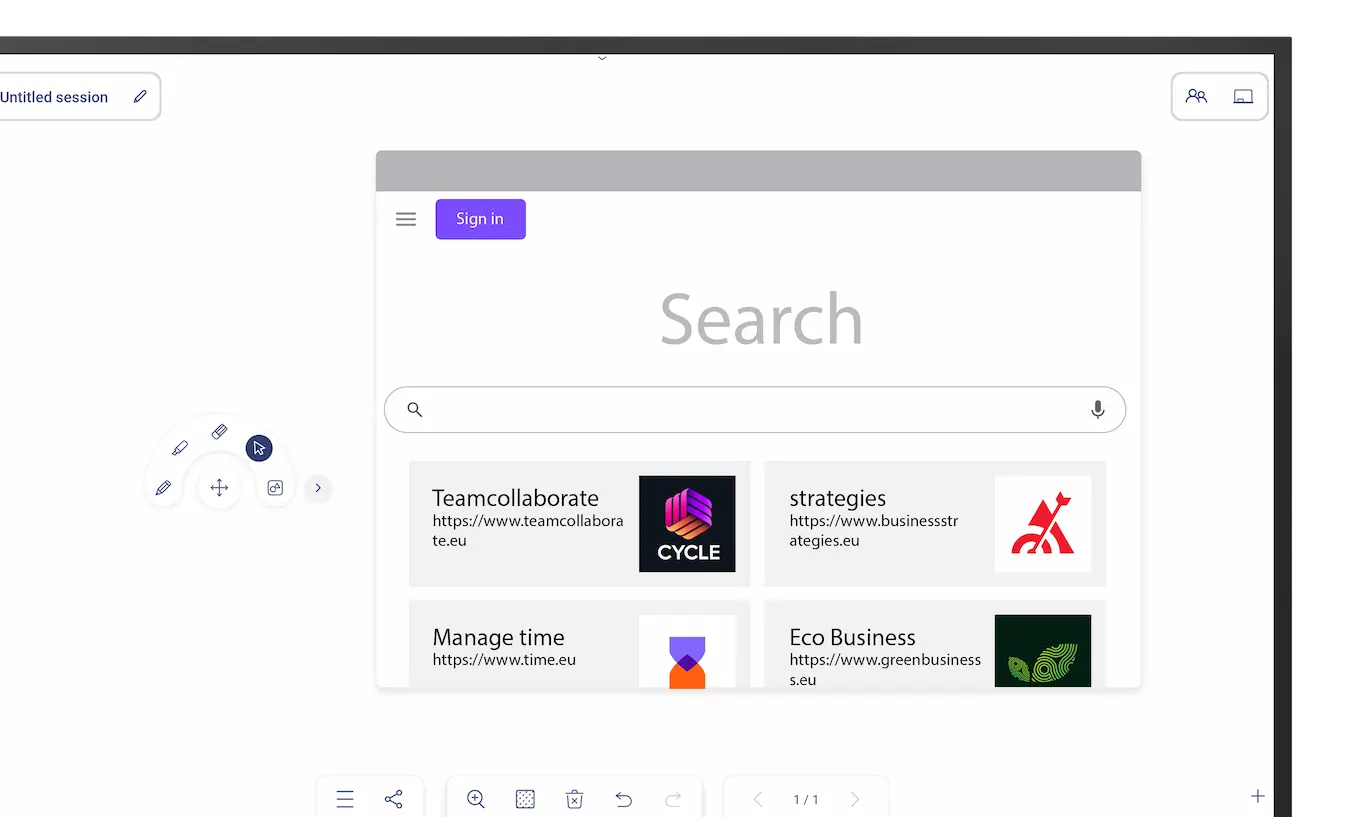This screenshot has width=1353, height=817.
Task: Click the screen share display icon
Action: tap(1243, 97)
